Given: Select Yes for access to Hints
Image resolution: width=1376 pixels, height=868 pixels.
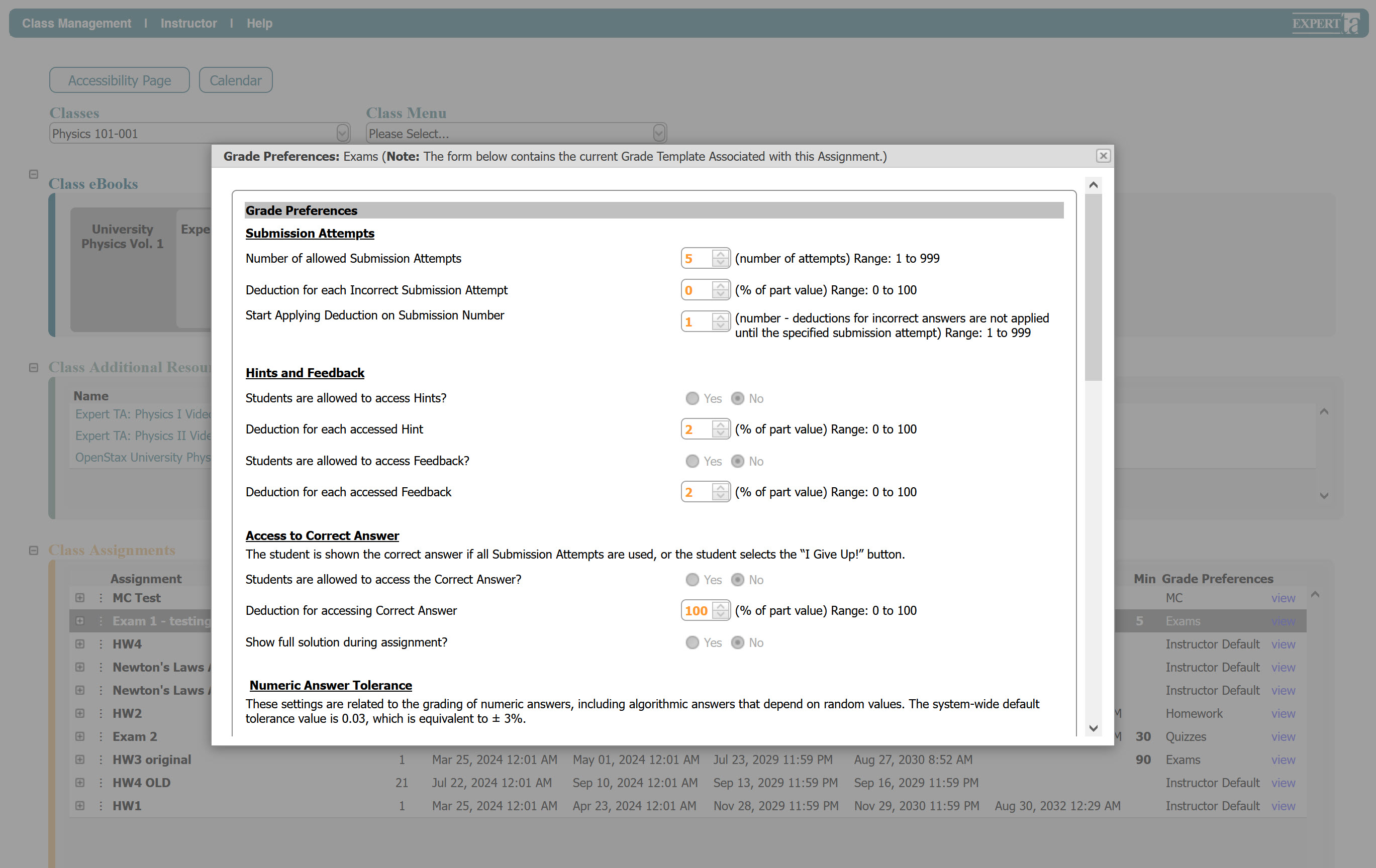Looking at the screenshot, I should coord(692,398).
